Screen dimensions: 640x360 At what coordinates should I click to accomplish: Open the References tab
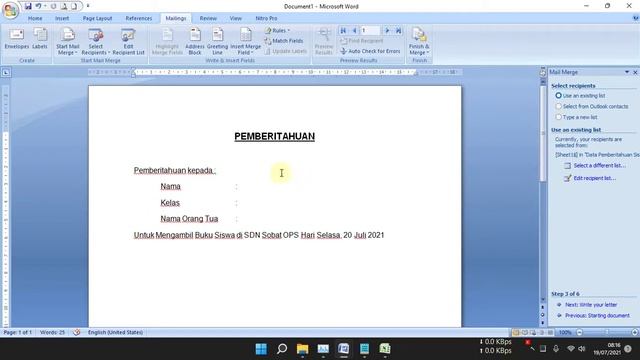coord(139,18)
